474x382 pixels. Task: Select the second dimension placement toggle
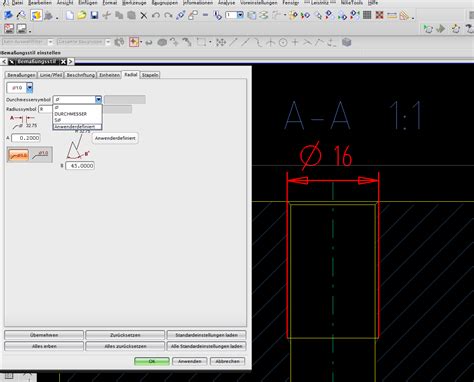click(x=41, y=155)
